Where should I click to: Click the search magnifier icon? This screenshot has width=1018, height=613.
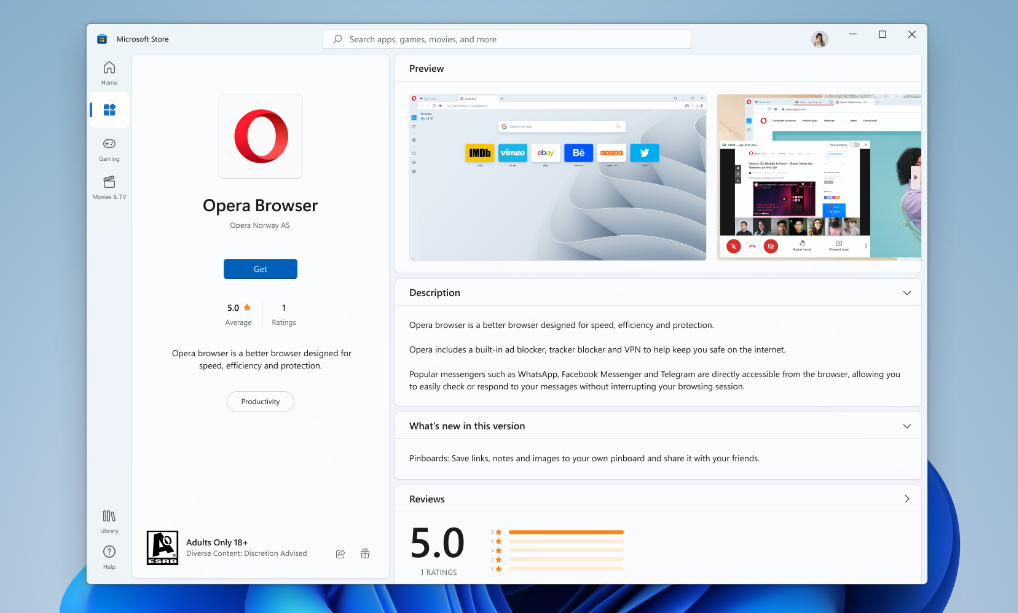[x=338, y=39]
